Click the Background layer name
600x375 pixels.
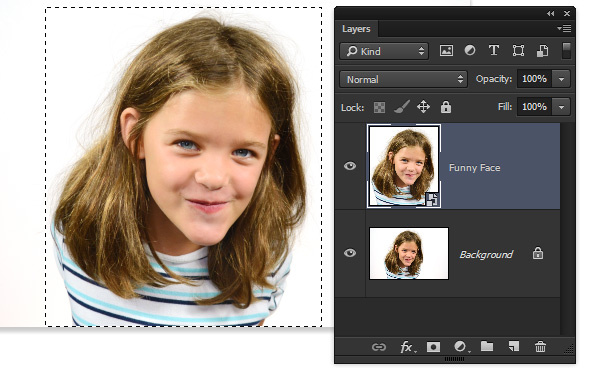(486, 254)
